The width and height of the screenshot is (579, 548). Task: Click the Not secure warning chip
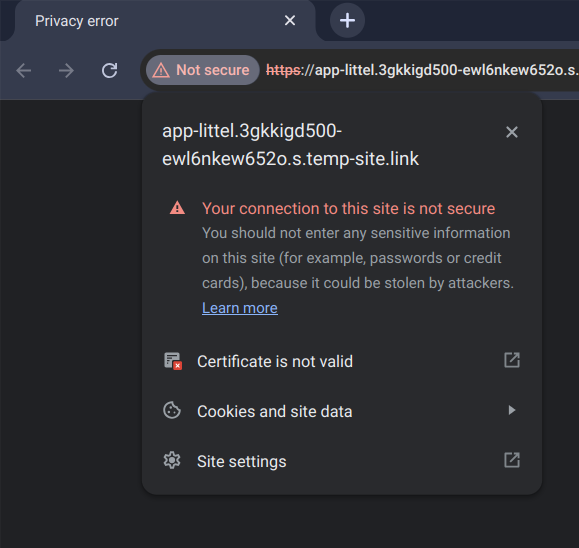click(202, 70)
